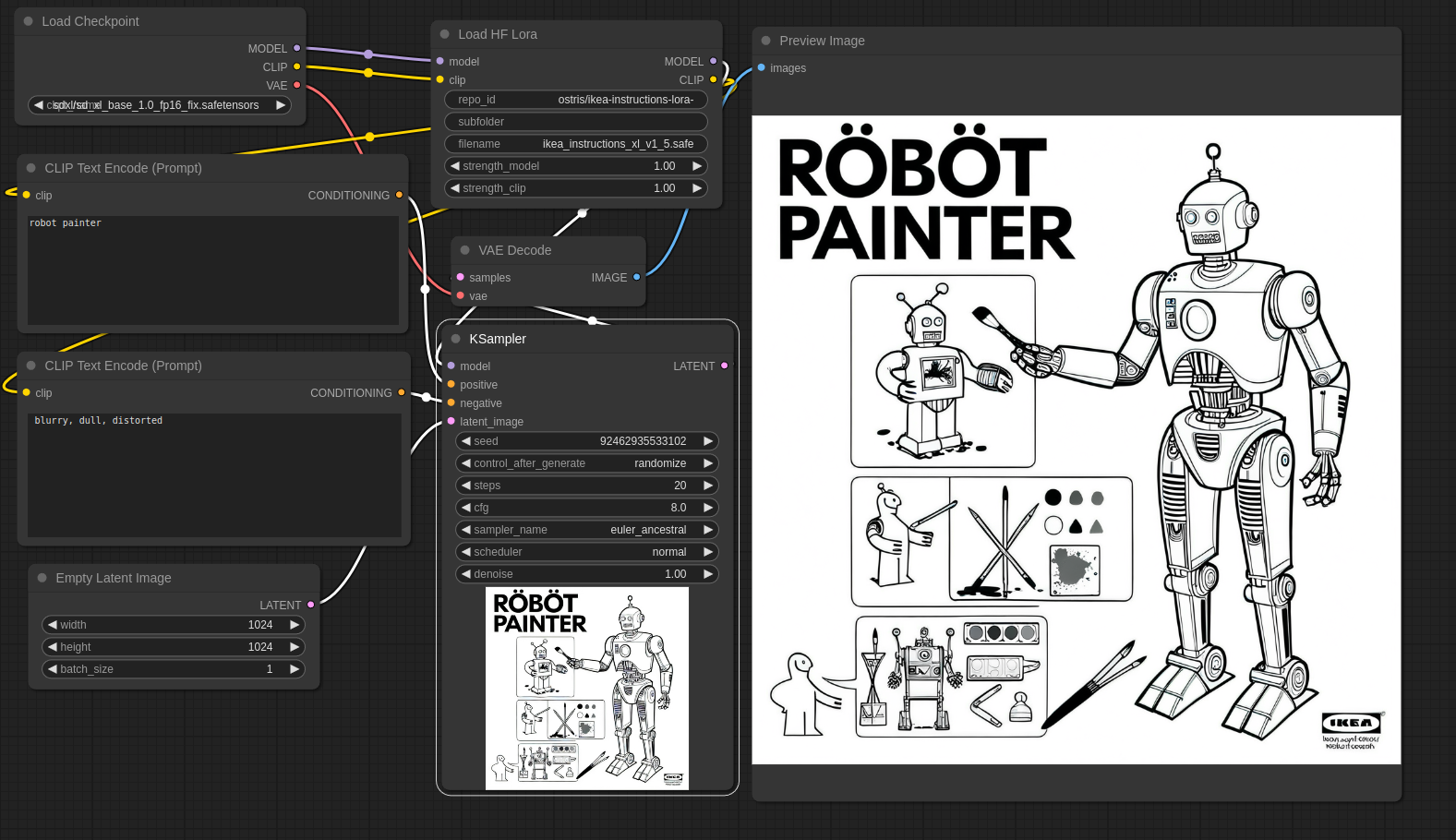Increase steps with its right arrow
1456x840 pixels.
pos(708,486)
